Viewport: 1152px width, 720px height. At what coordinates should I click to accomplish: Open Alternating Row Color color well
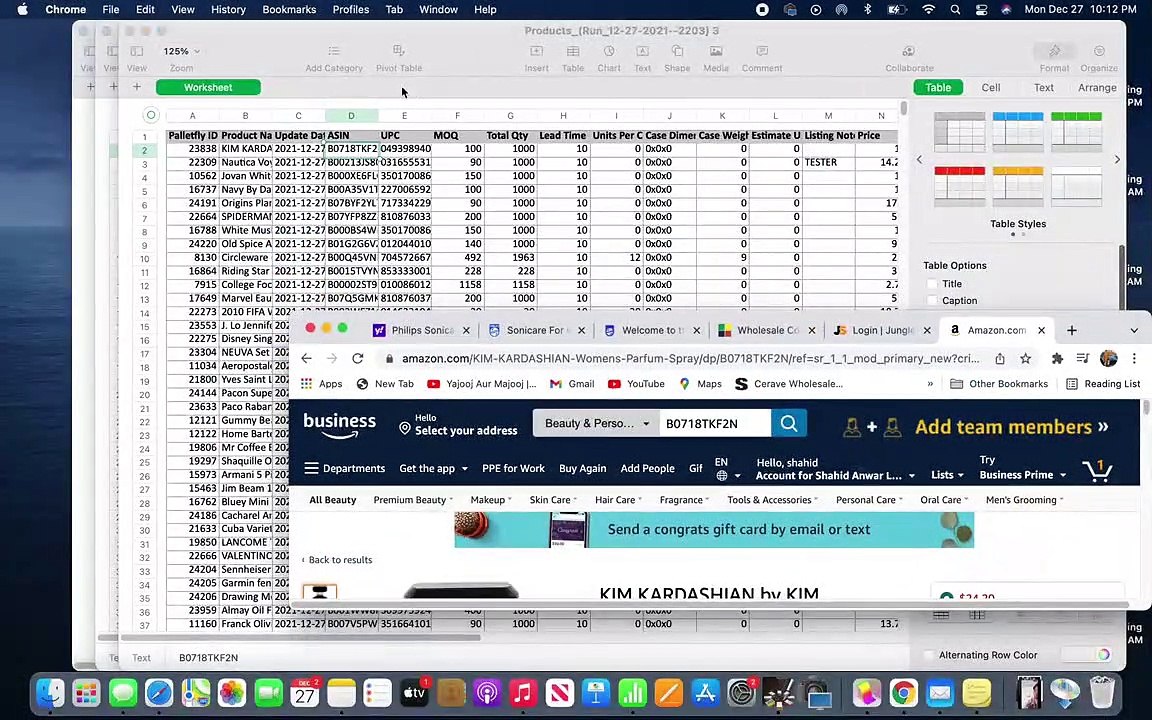coord(1104,655)
